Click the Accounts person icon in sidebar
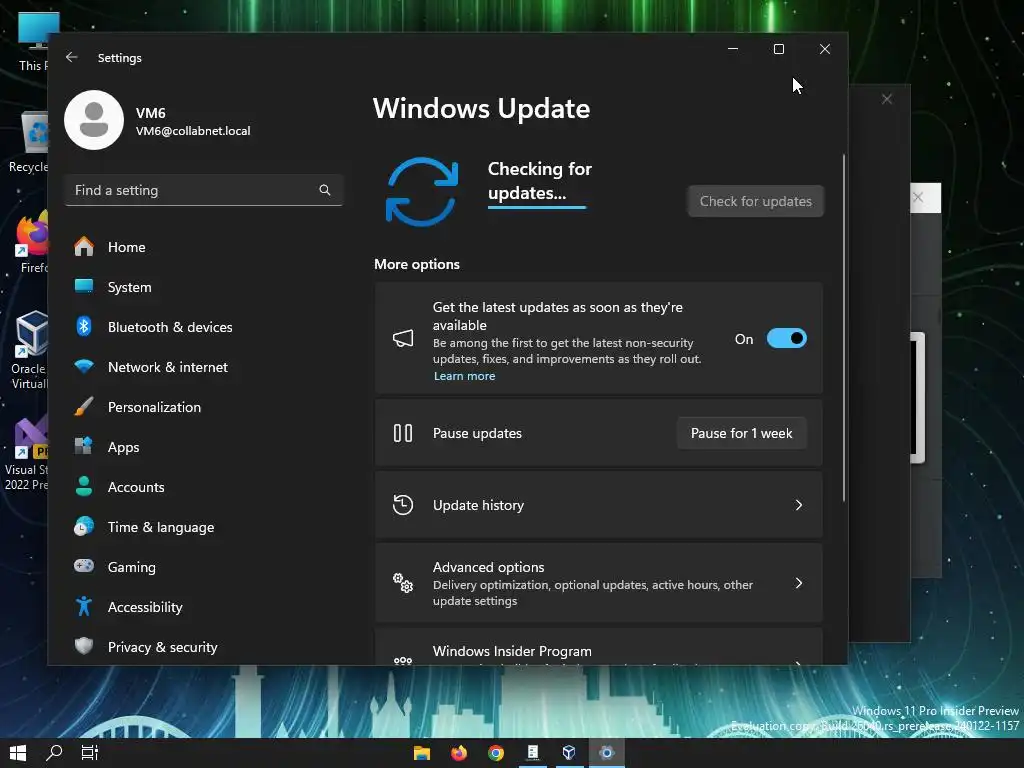 tap(84, 487)
